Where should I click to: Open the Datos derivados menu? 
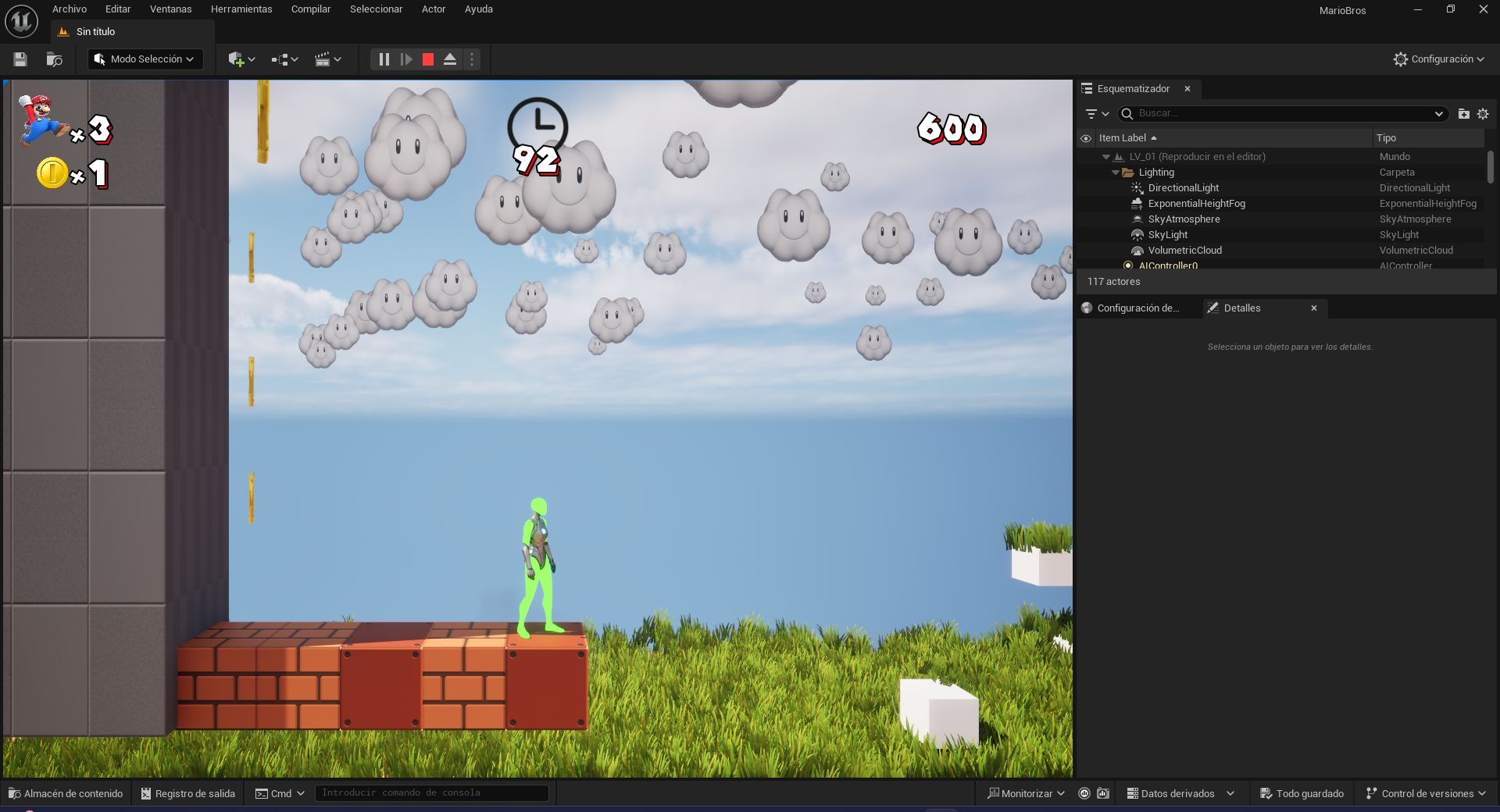[x=1180, y=793]
